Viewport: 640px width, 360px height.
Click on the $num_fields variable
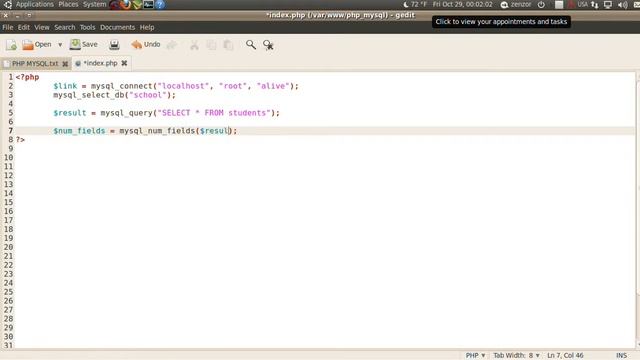coord(79,131)
